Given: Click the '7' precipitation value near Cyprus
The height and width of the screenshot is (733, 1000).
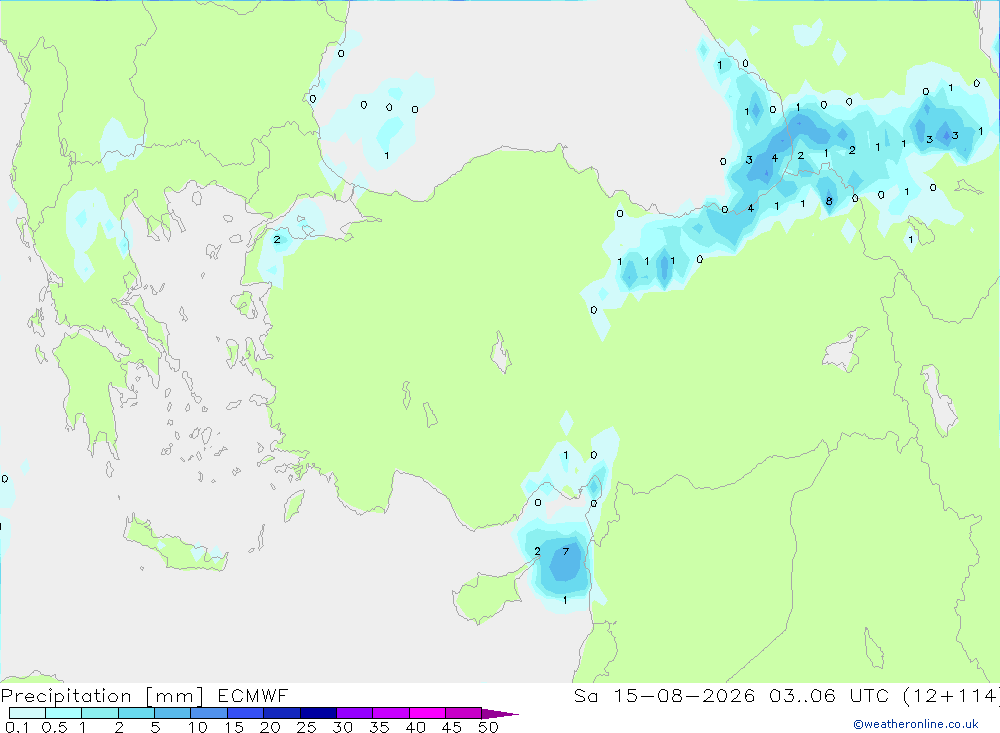Looking at the screenshot, I should [x=566, y=551].
